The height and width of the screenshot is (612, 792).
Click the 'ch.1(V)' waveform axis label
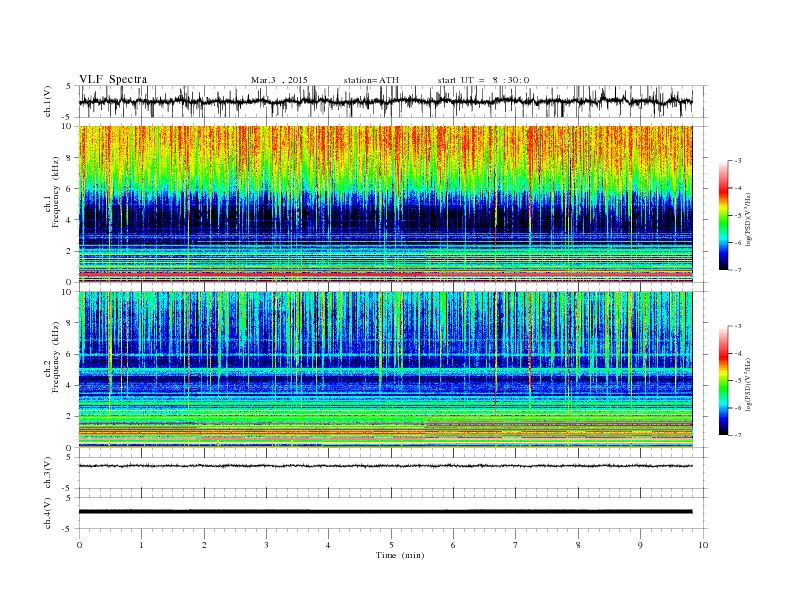[x=48, y=101]
